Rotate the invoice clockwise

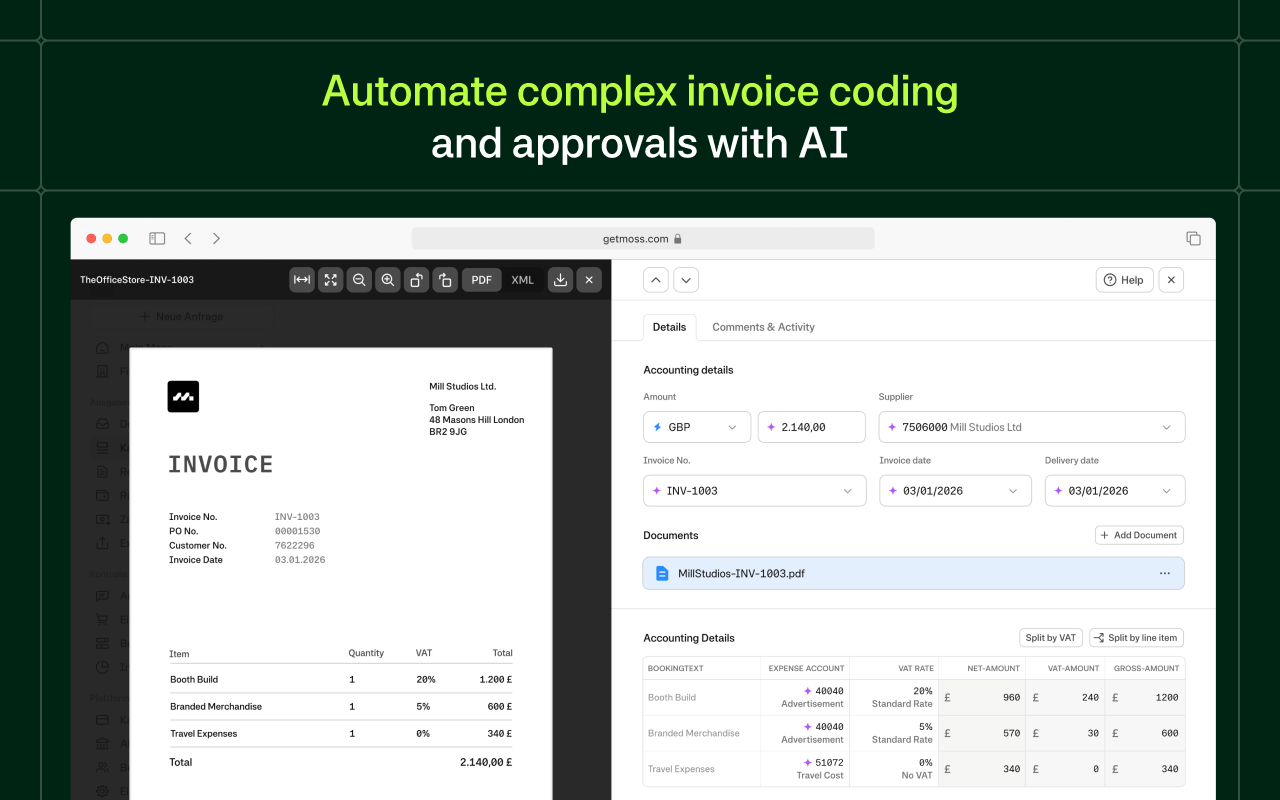[445, 280]
